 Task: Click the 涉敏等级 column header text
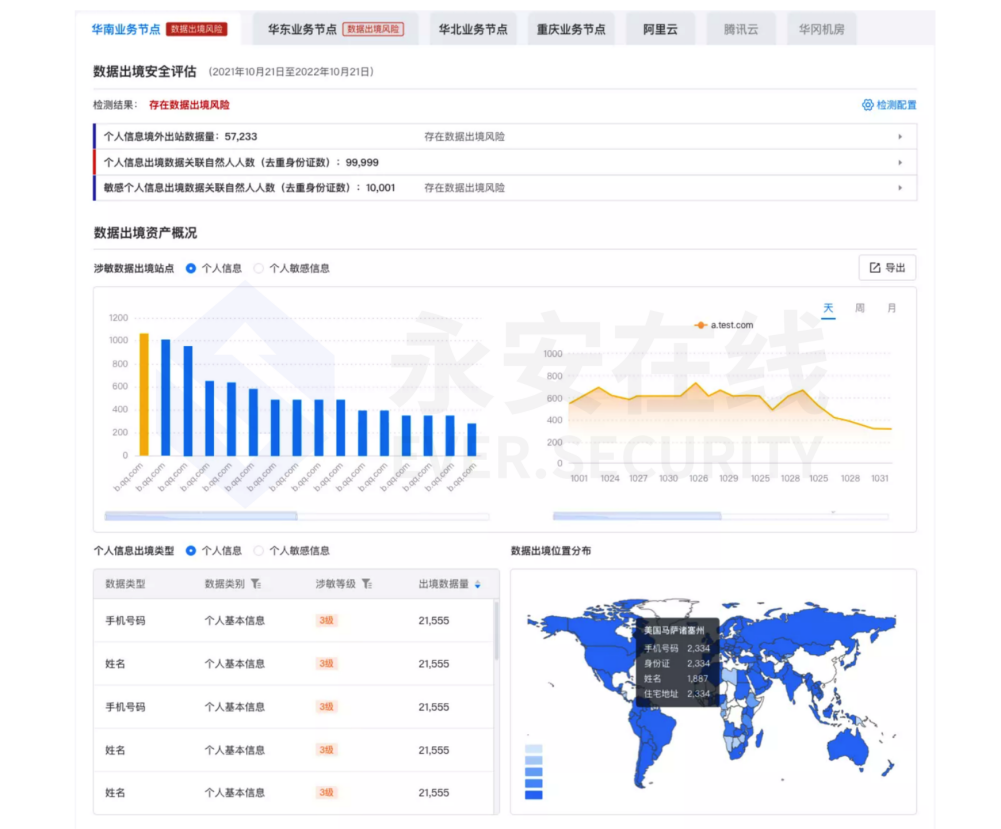(x=336, y=584)
